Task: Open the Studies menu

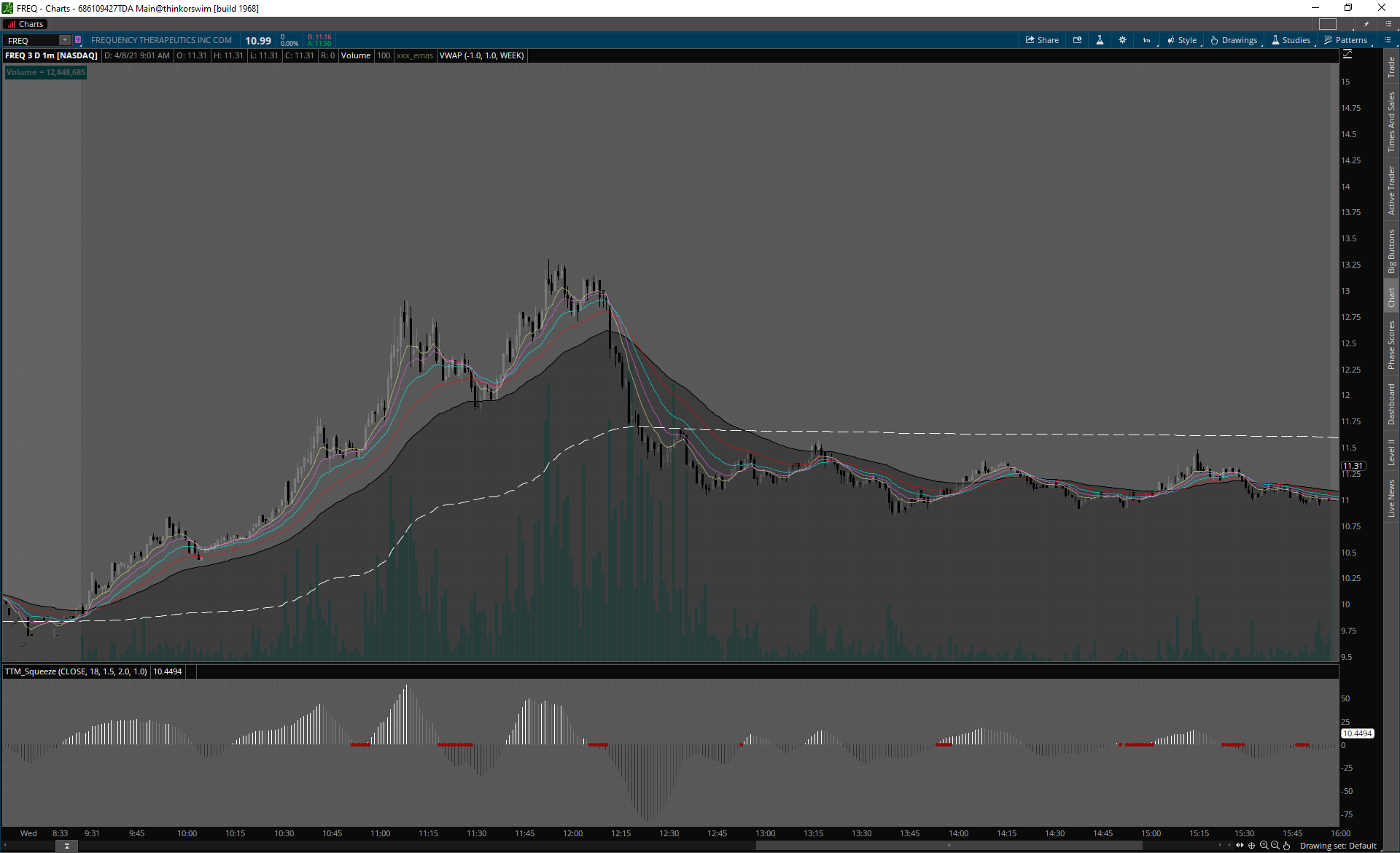Action: 1291,40
